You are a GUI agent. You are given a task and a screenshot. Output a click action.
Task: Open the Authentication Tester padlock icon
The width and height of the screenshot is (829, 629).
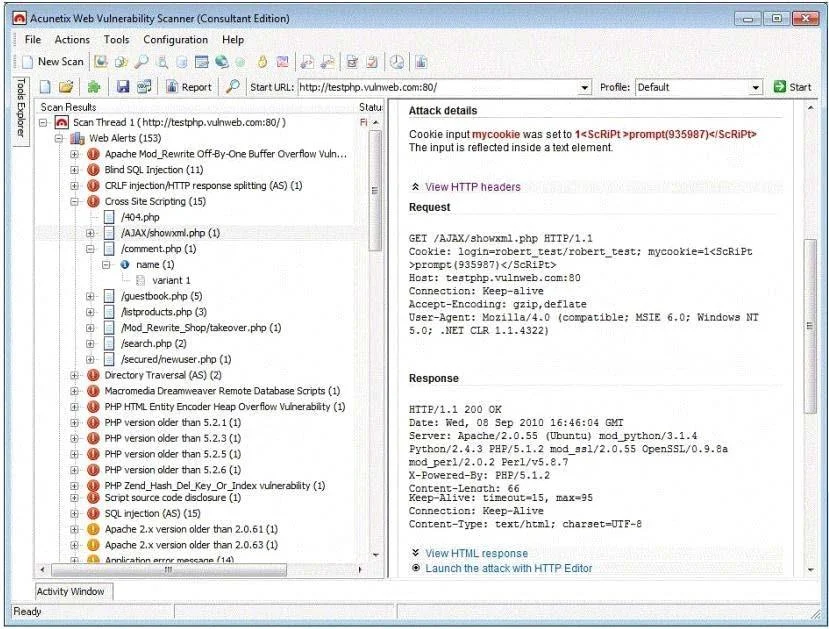click(262, 62)
